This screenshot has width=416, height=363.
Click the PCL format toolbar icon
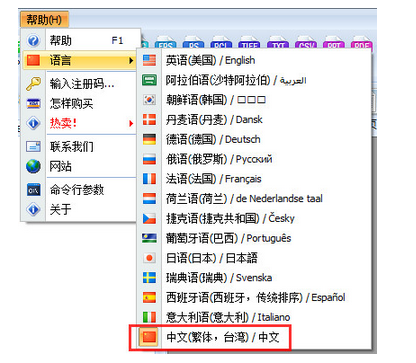pyautogui.click(x=221, y=43)
